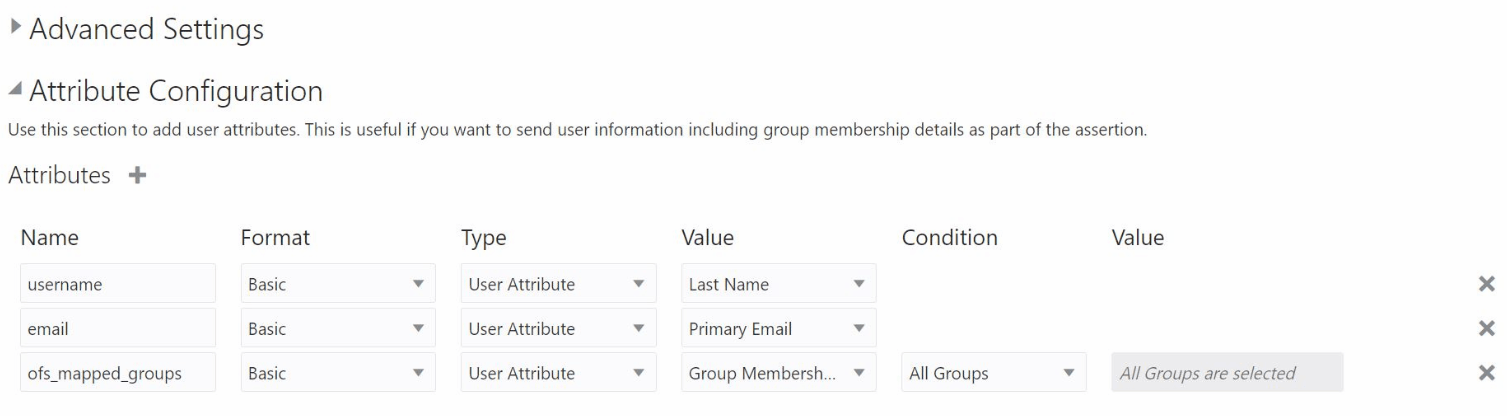Open the All Groups condition dropdown

(x=993, y=373)
